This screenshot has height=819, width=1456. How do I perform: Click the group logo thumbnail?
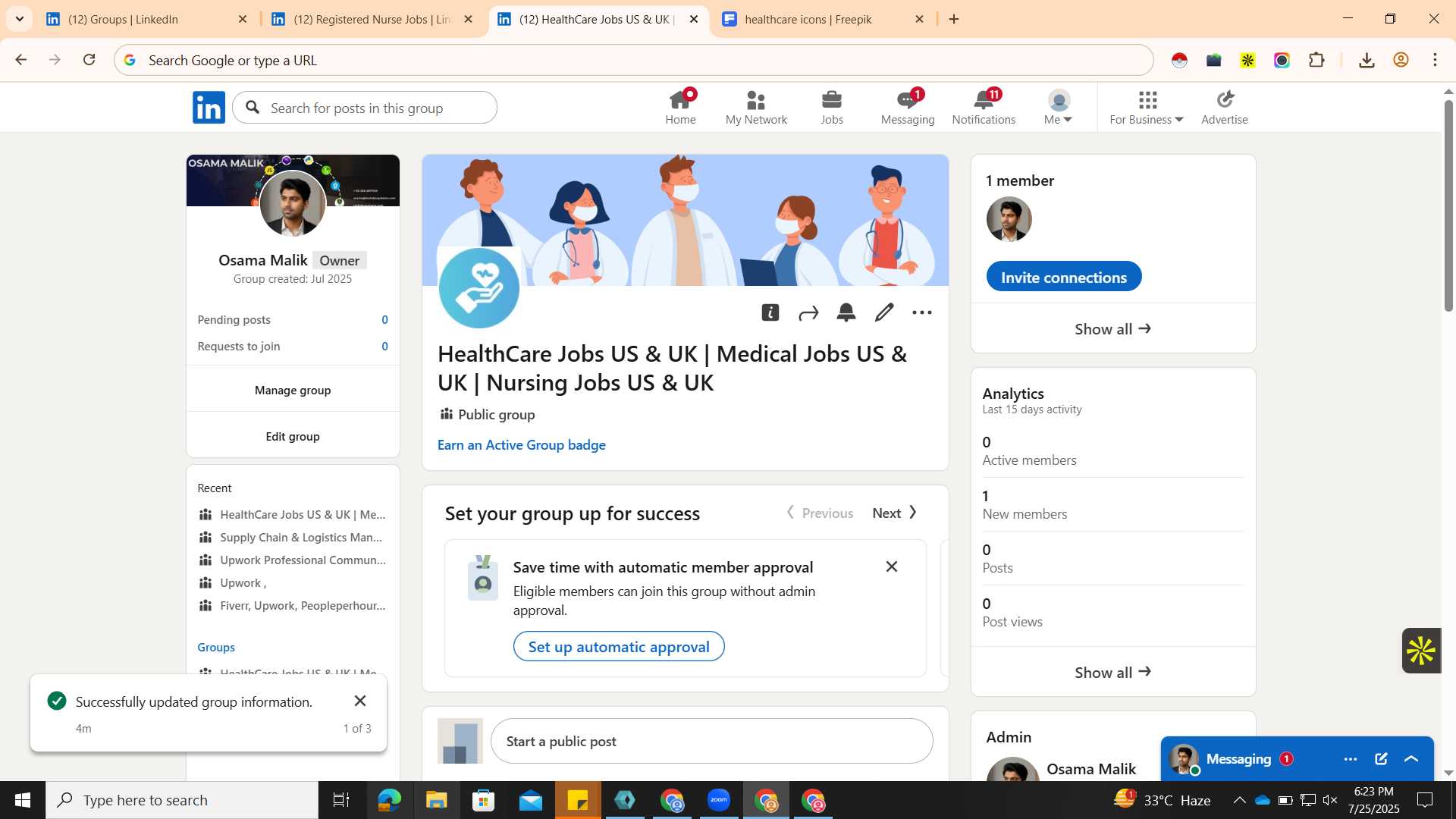(479, 288)
